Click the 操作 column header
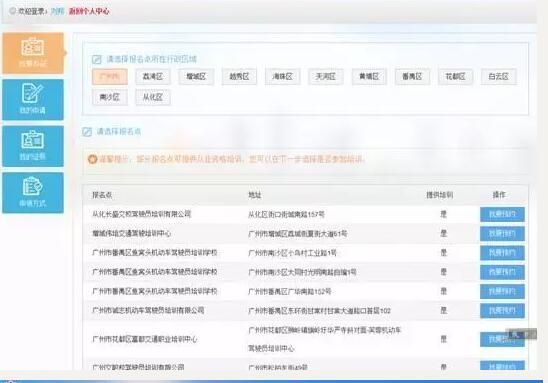The height and width of the screenshot is (383, 548). tap(499, 195)
